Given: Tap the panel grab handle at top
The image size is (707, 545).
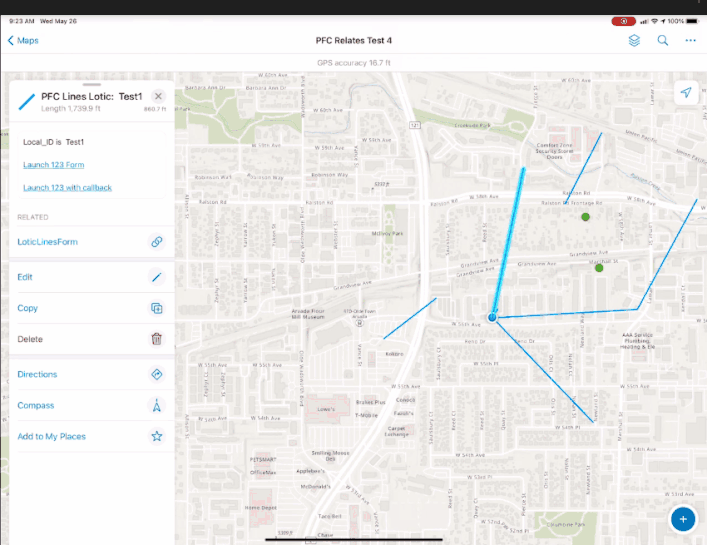Looking at the screenshot, I should [x=92, y=85].
